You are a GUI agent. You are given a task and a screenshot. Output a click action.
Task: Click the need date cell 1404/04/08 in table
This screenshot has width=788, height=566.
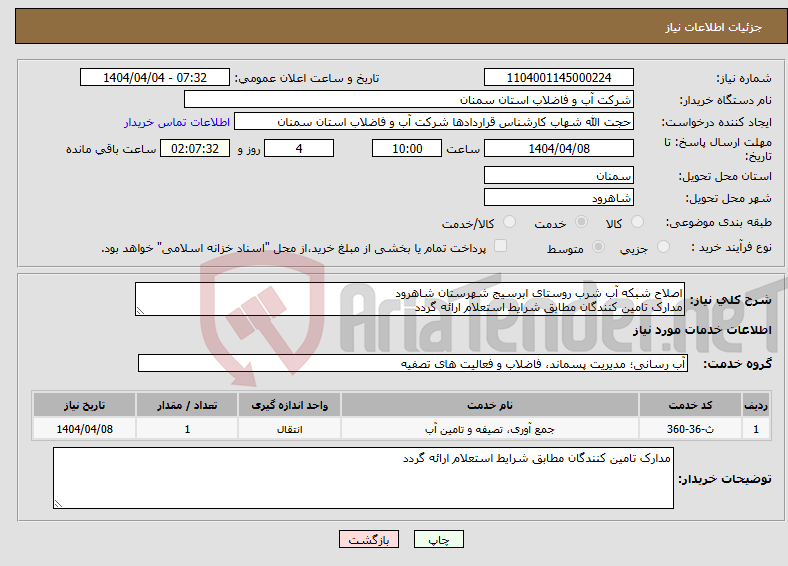pyautogui.click(x=84, y=429)
